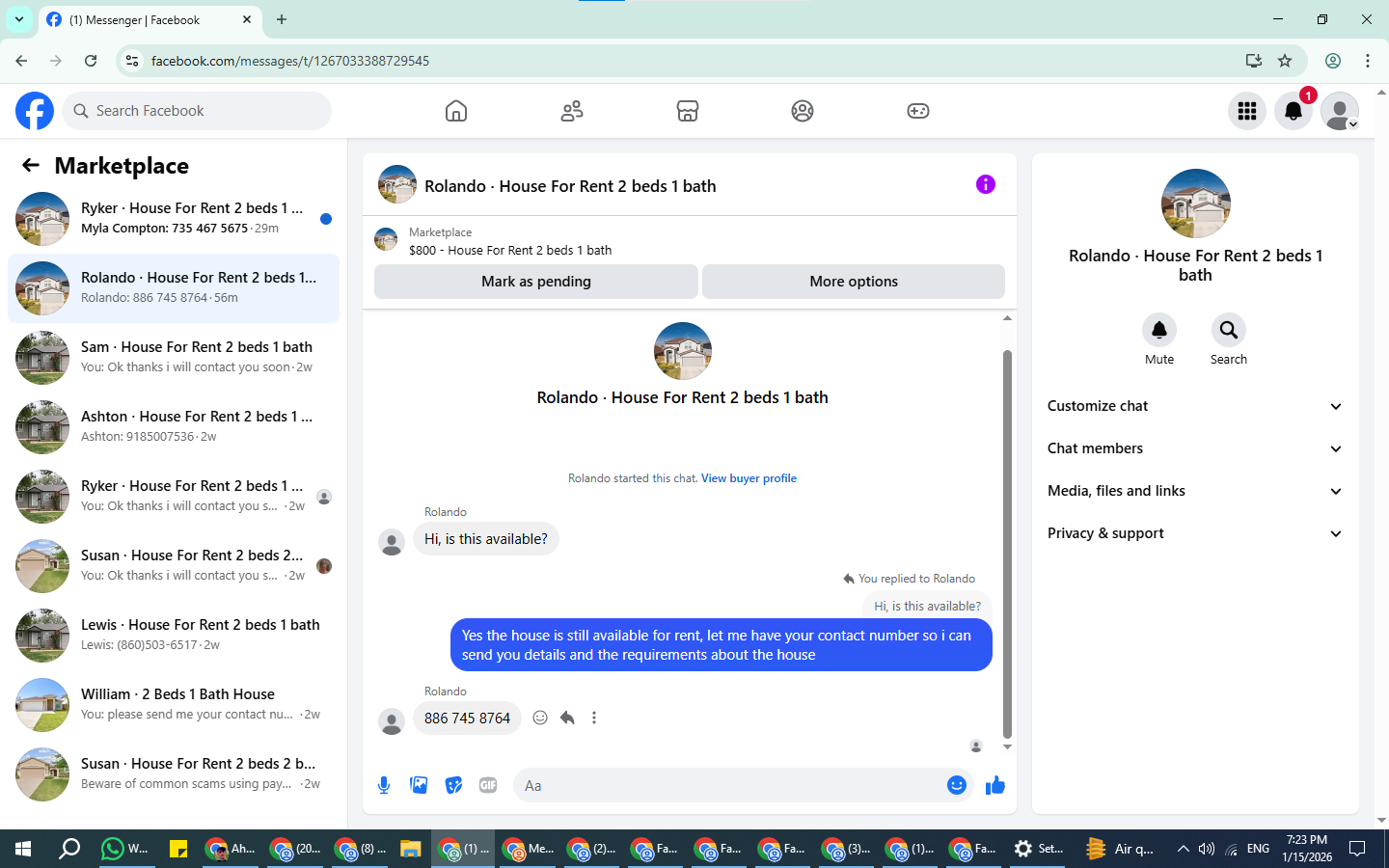
Task: Attach a file with the photo icon
Action: click(x=419, y=785)
